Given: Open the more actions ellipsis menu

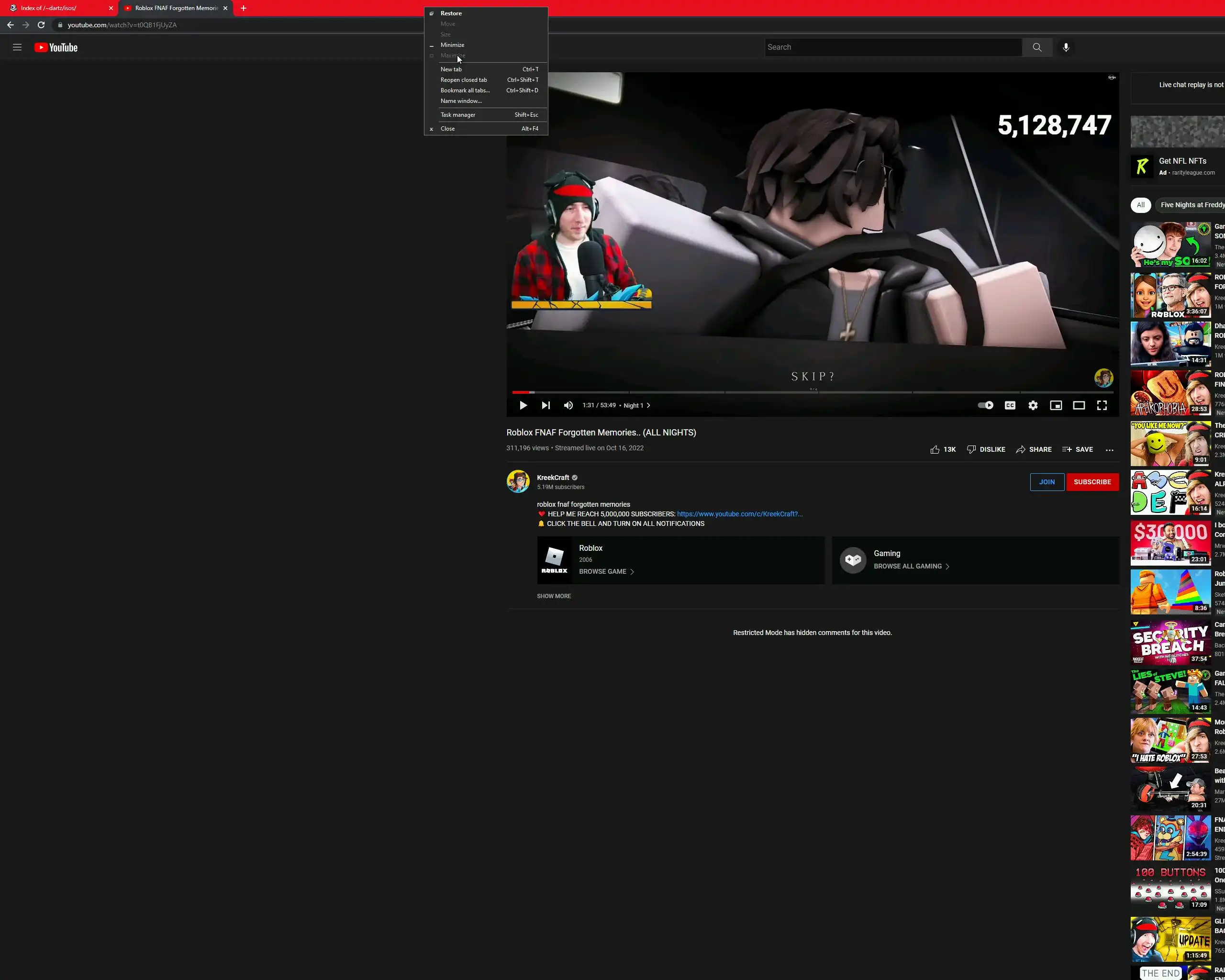Looking at the screenshot, I should pos(1109,449).
